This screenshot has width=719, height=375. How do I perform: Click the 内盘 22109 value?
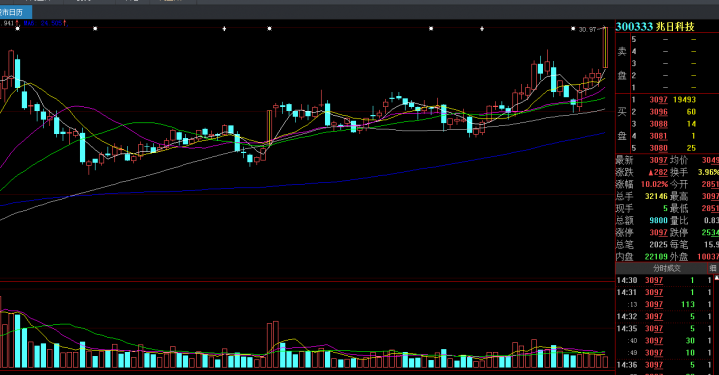pos(656,257)
